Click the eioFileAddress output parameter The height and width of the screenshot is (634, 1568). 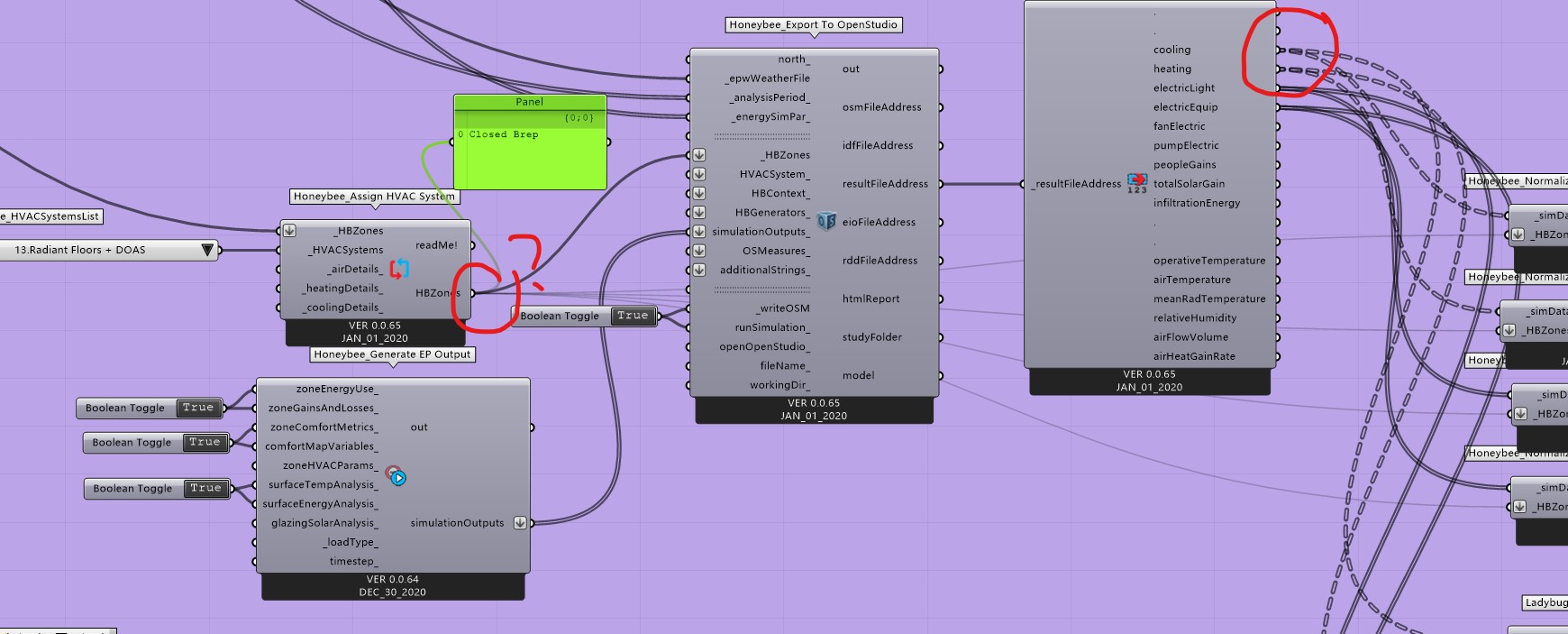879,222
